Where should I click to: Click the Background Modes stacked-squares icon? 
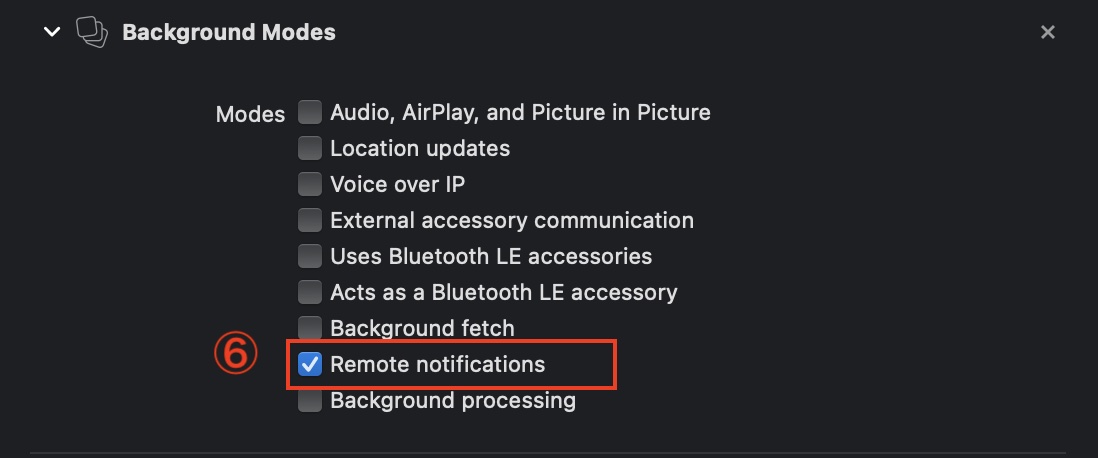[x=92, y=32]
